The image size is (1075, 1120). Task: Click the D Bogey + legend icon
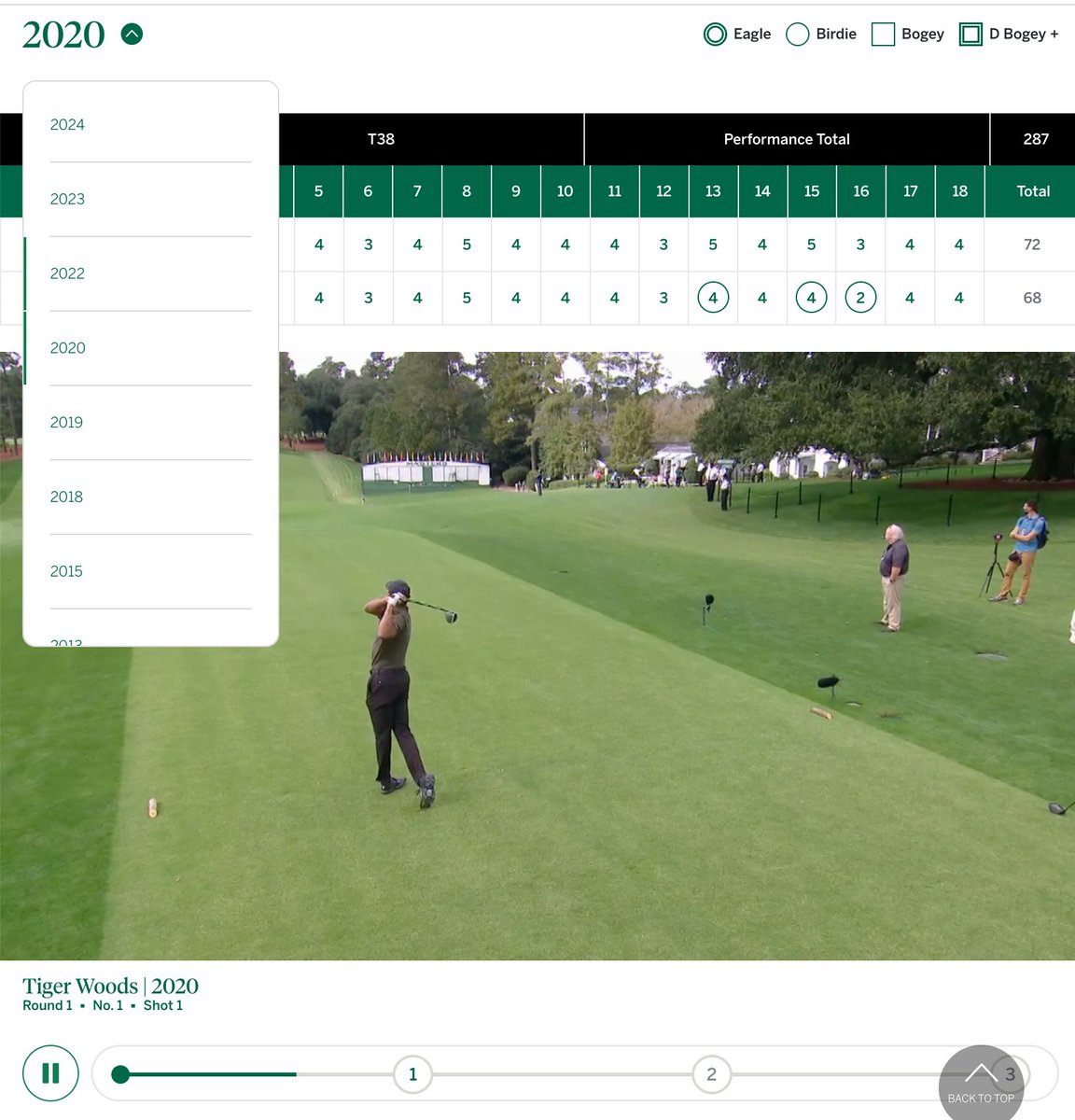(x=971, y=35)
